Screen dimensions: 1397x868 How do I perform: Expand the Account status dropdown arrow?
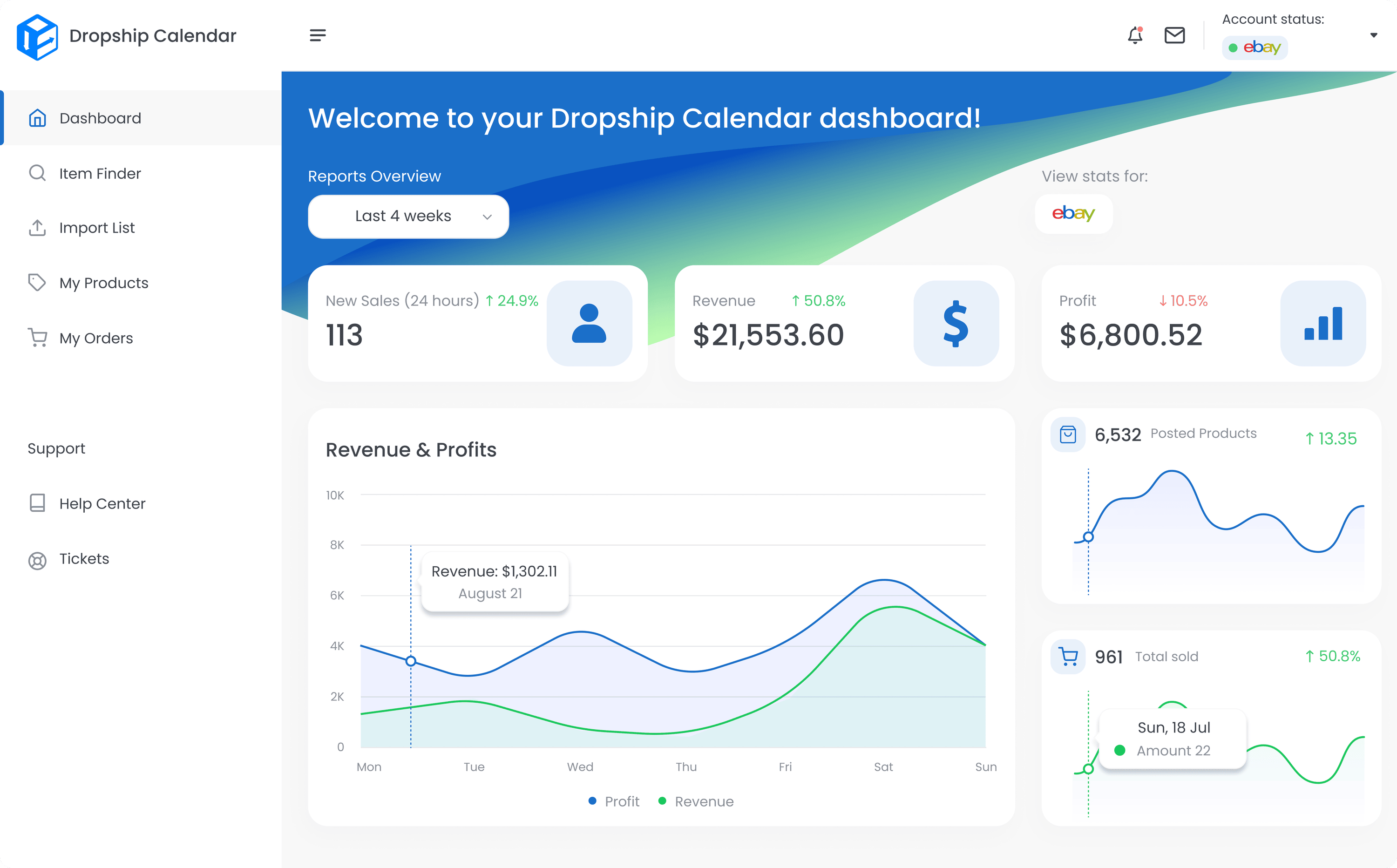point(1373,35)
